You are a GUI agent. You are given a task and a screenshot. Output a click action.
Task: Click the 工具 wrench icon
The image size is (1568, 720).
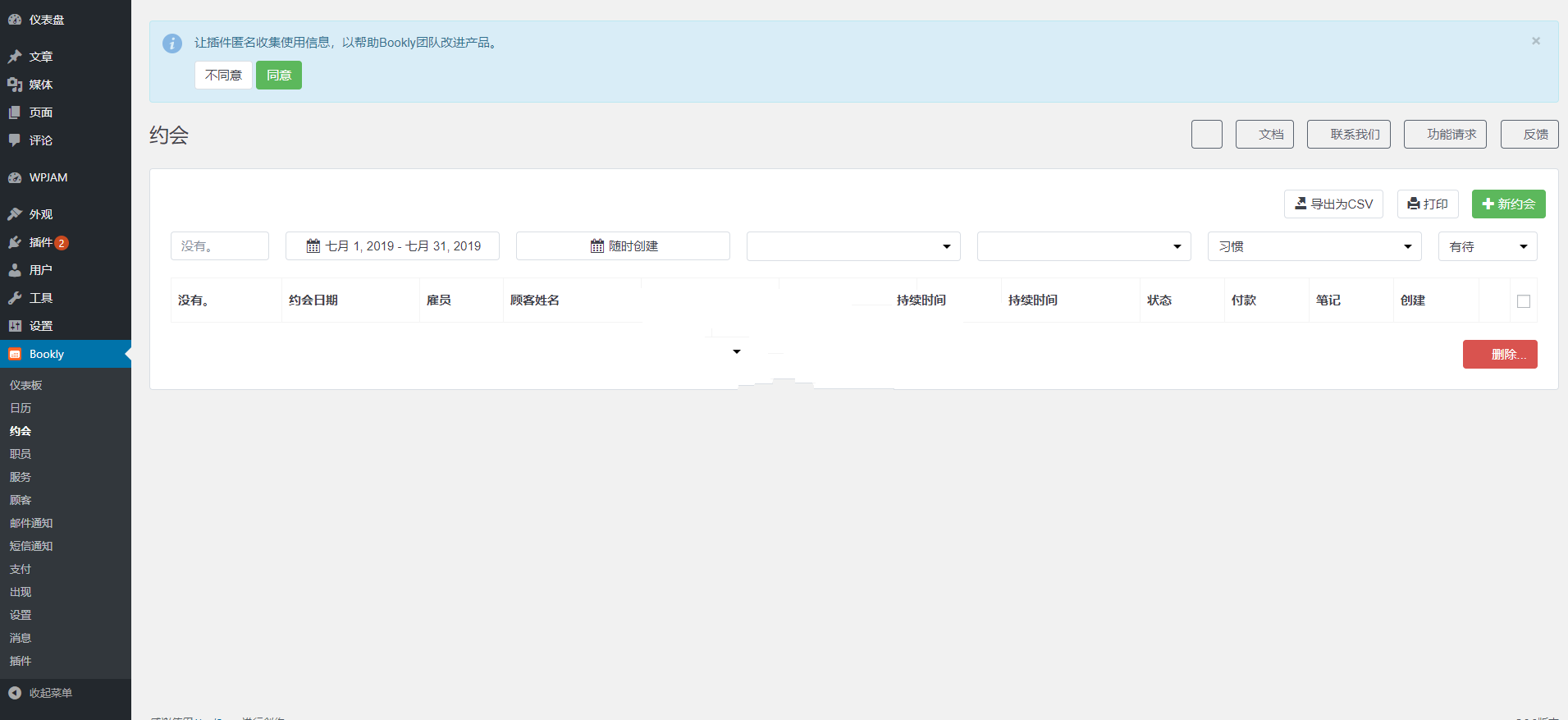pyautogui.click(x=15, y=298)
